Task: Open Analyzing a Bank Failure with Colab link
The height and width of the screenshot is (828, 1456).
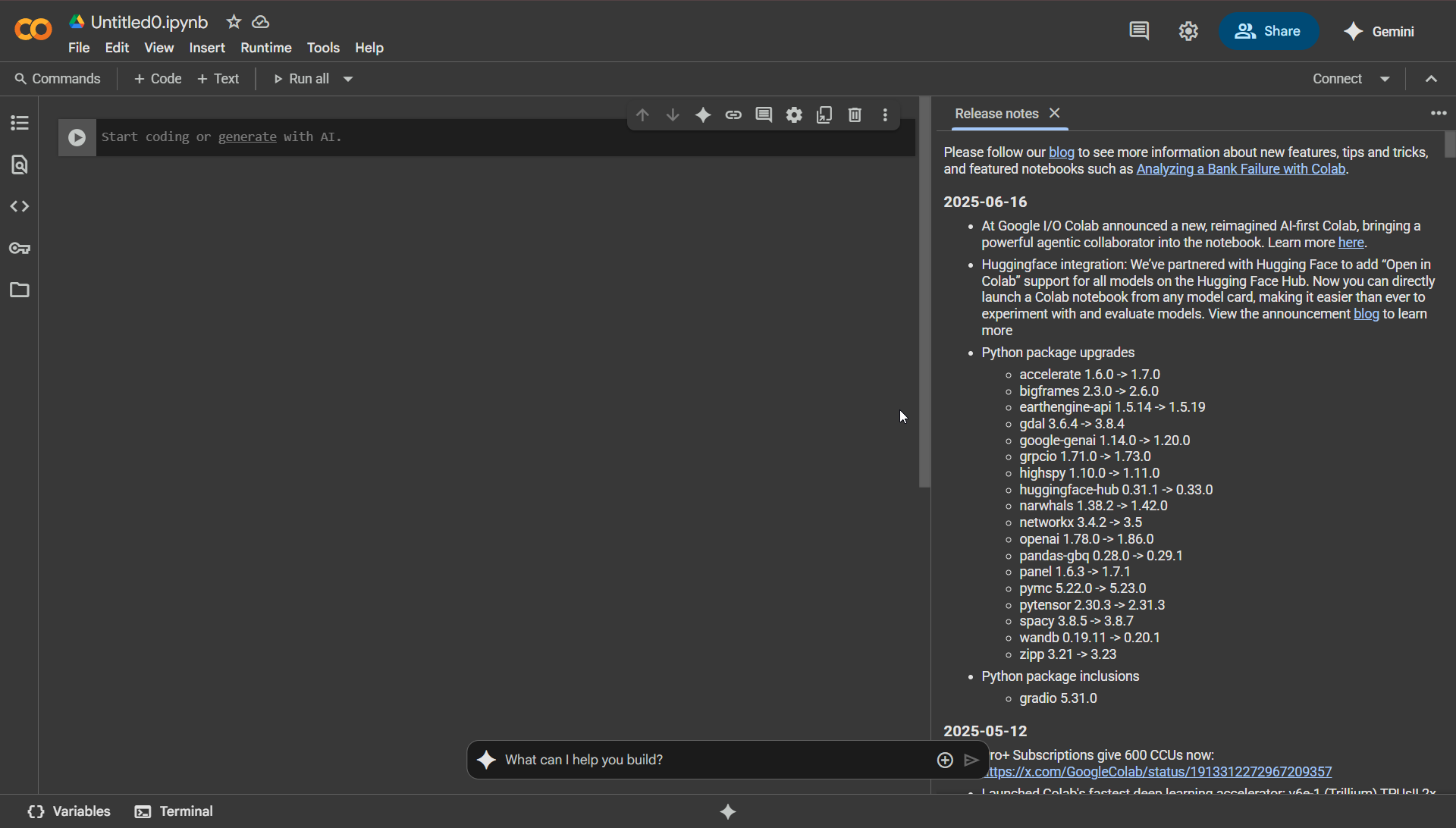Action: pyautogui.click(x=1241, y=169)
